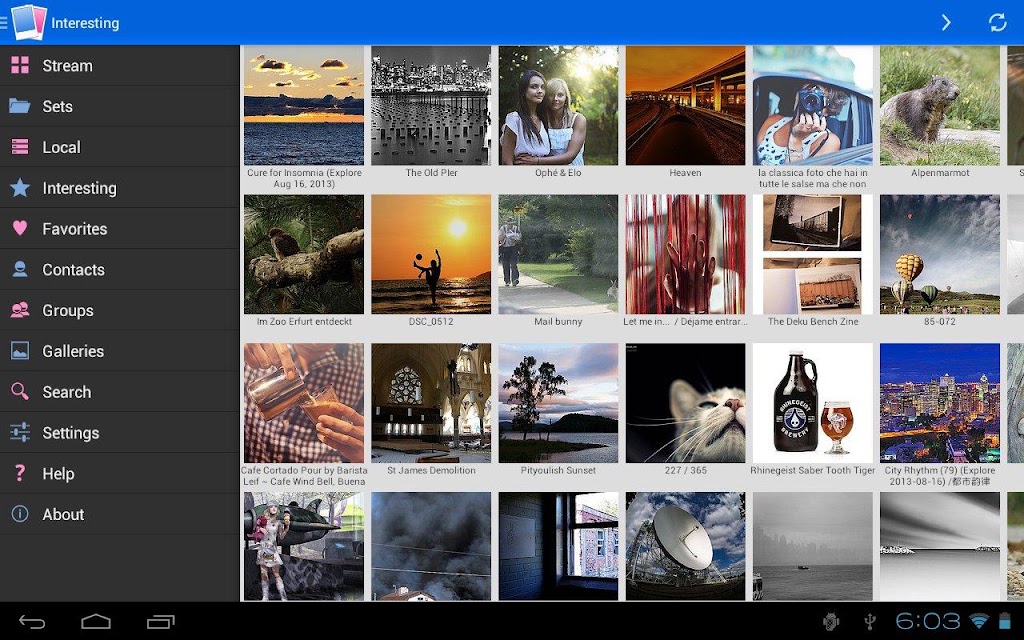This screenshot has height=640, width=1024.
Task: Open the Stream grid icon
Action: 20,65
